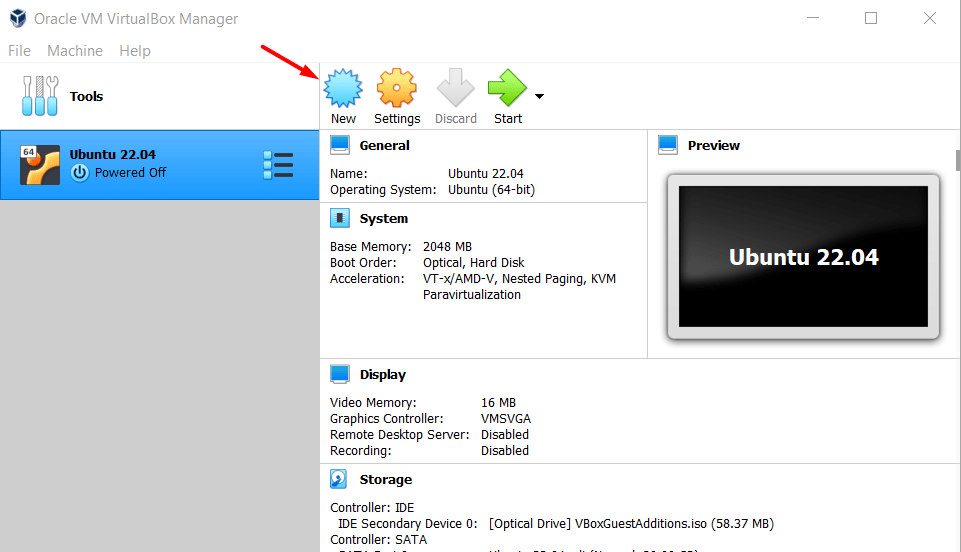The height and width of the screenshot is (552, 961).
Task: Click the VBoxGuestAdditions.iso optical drive entry
Action: (631, 524)
